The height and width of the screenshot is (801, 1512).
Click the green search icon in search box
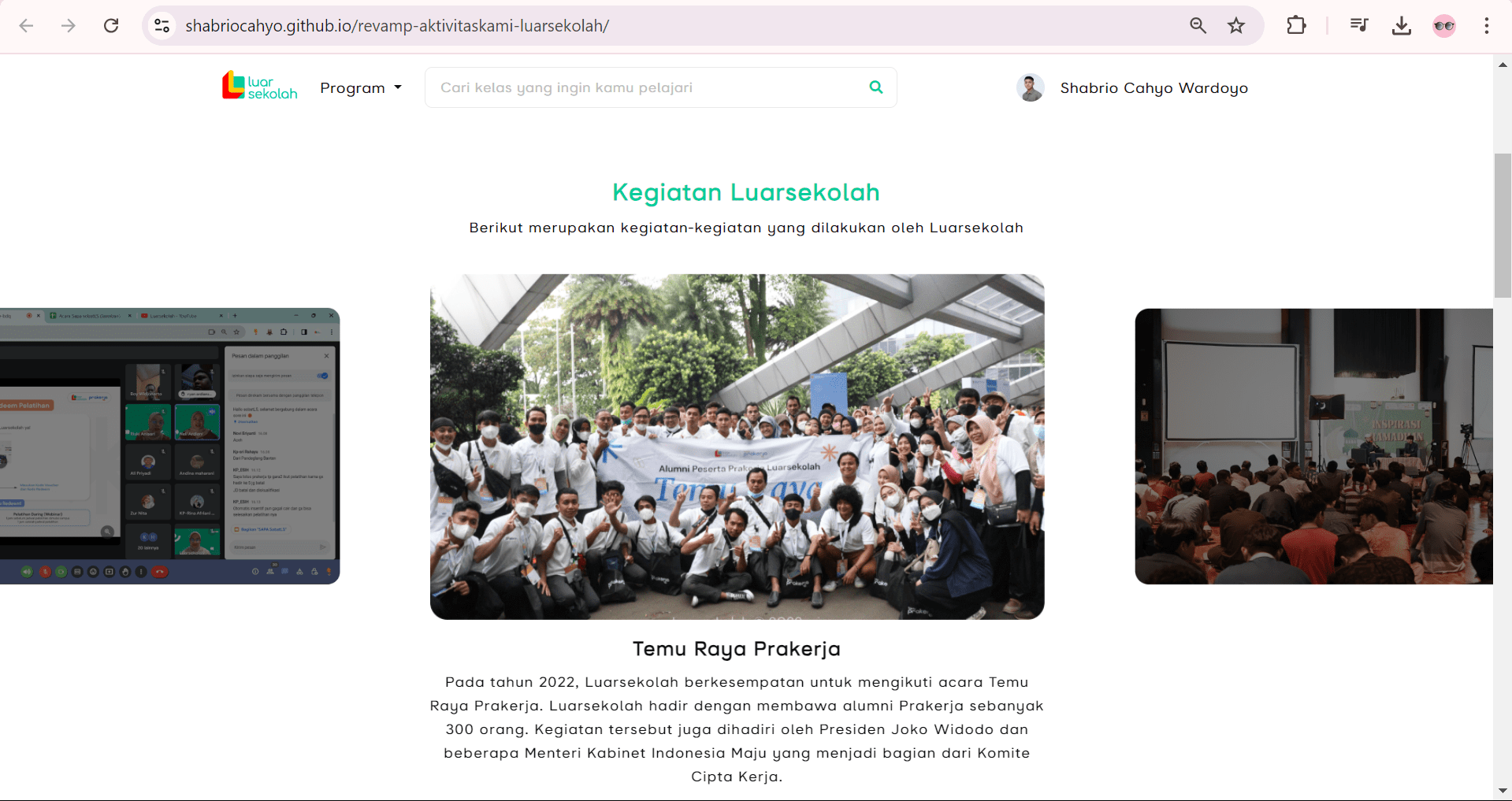pyautogui.click(x=876, y=87)
